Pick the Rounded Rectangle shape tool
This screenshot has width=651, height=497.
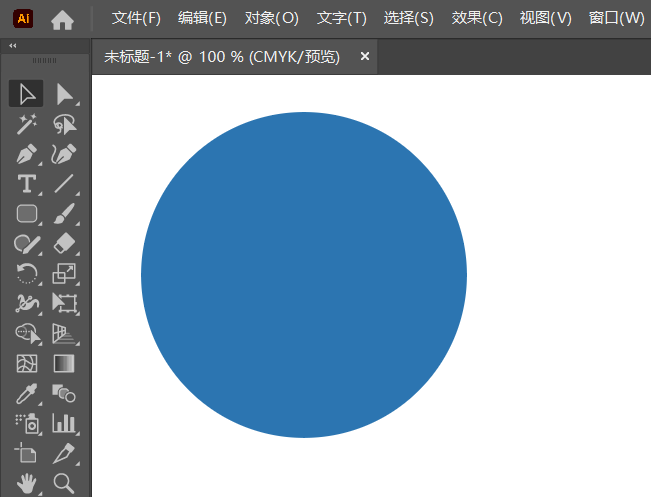[26, 214]
